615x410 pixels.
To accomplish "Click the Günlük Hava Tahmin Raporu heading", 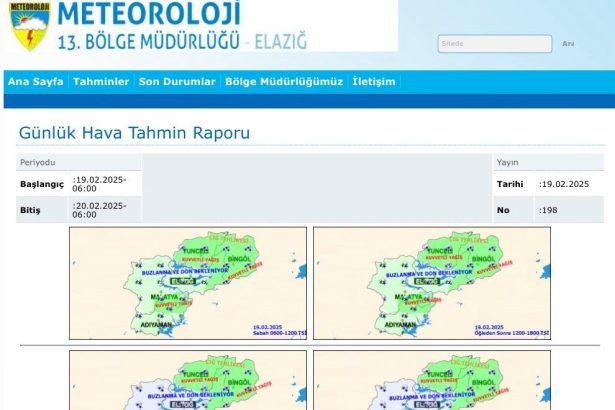I will [134, 133].
